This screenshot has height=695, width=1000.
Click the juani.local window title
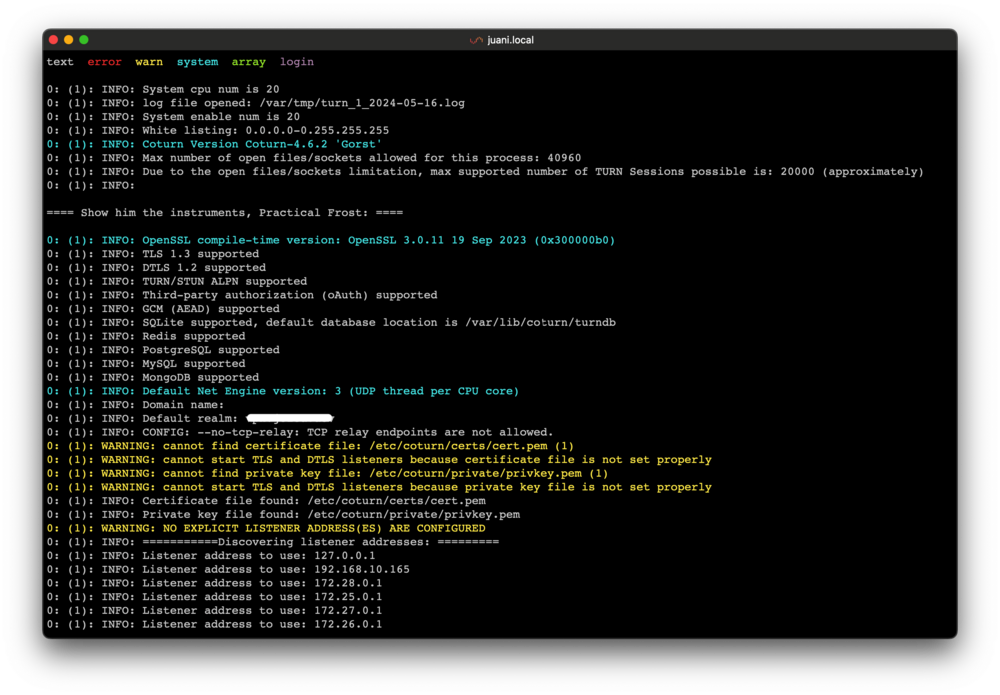pyautogui.click(x=510, y=40)
